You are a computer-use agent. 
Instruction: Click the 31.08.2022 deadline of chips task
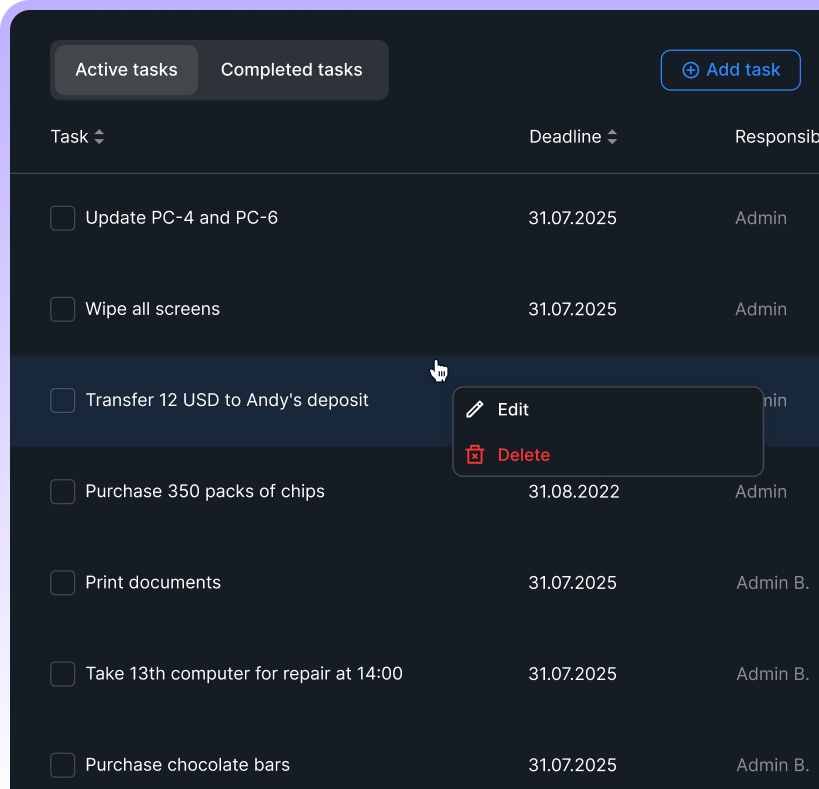coord(573,493)
